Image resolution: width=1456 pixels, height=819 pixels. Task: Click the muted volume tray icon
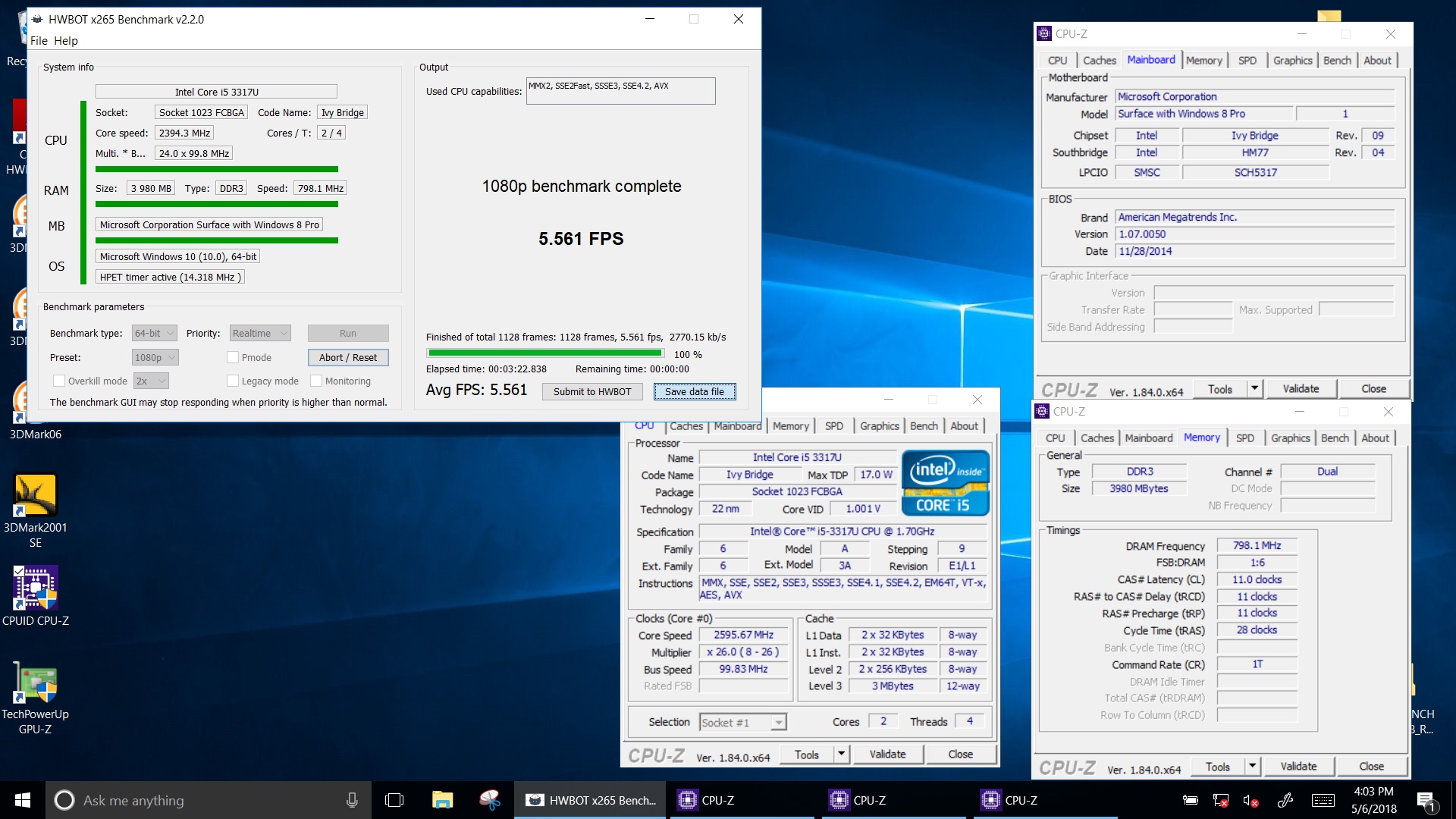(1251, 800)
